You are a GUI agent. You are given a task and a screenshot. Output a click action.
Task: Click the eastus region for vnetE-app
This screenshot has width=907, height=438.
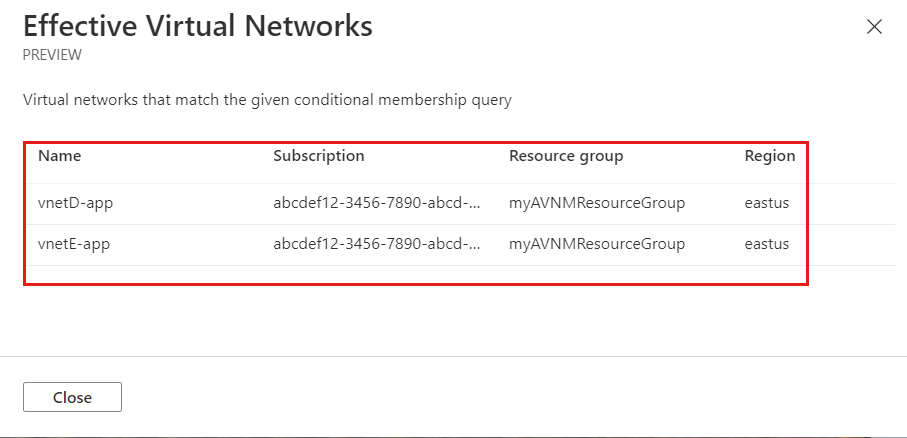[767, 244]
